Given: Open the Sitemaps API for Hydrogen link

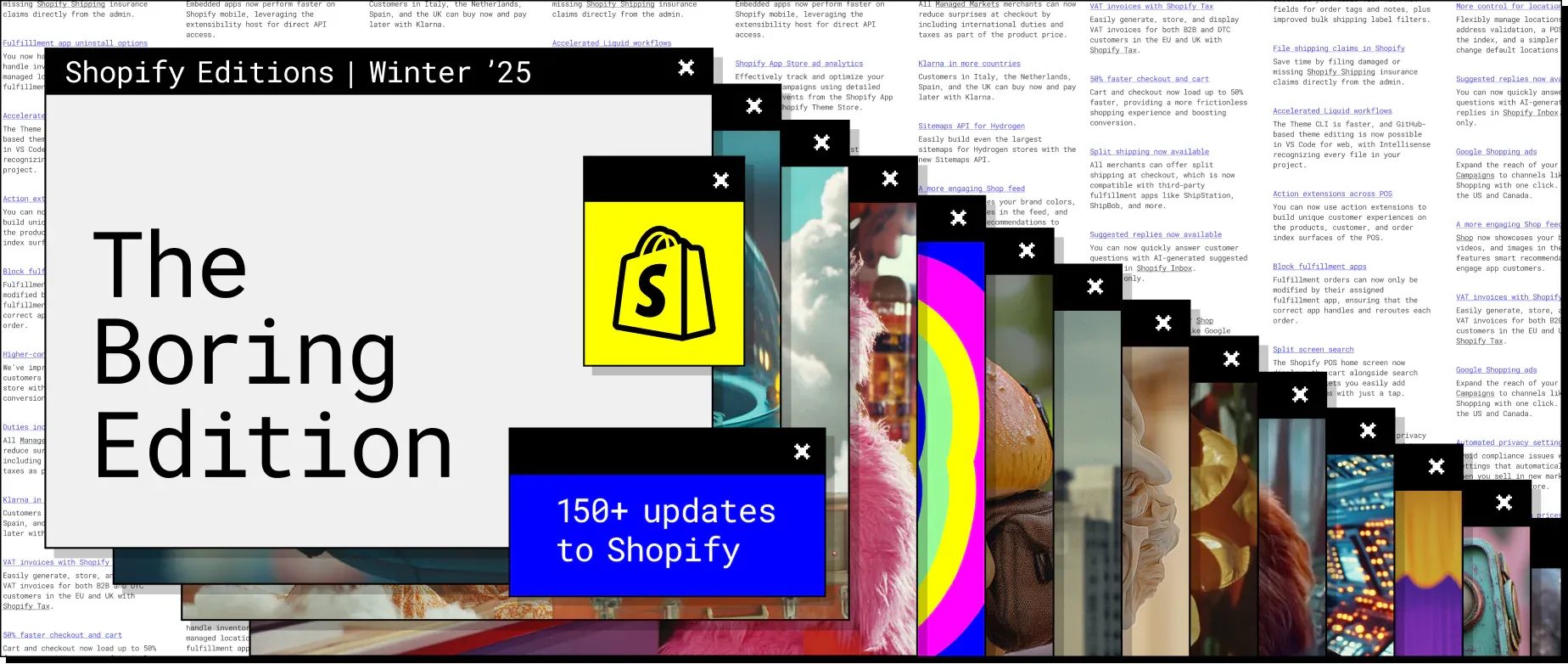Looking at the screenshot, I should pos(971,127).
